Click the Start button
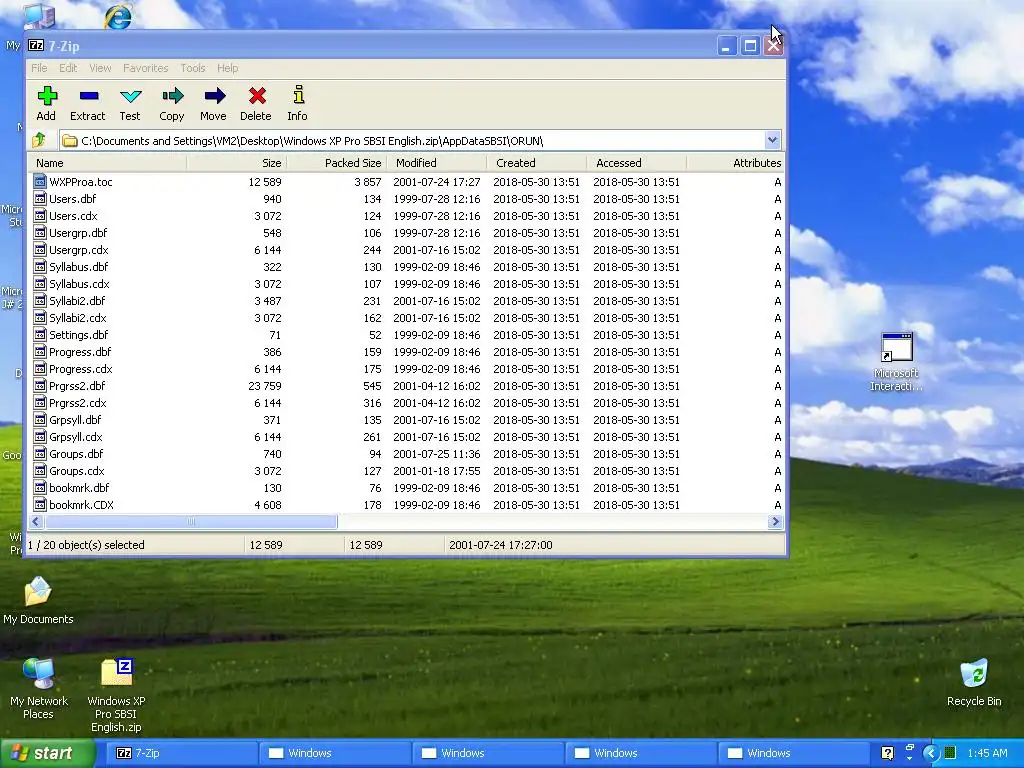Screen dimensions: 1024x768 click(x=48, y=753)
